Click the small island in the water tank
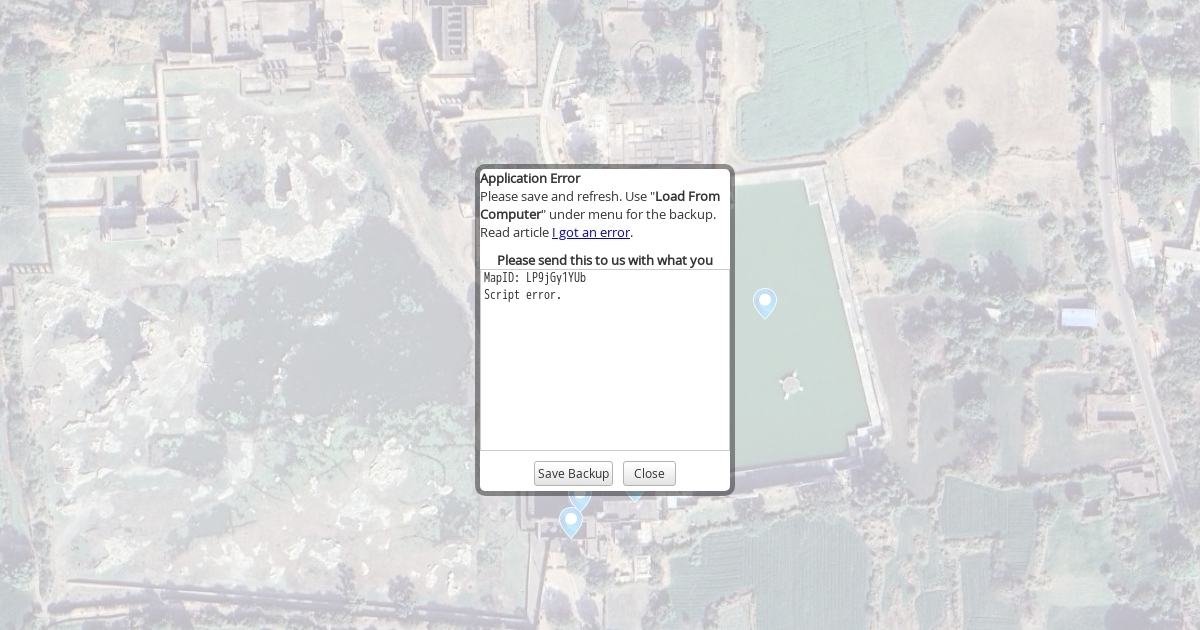1200x630 pixels. (x=791, y=383)
